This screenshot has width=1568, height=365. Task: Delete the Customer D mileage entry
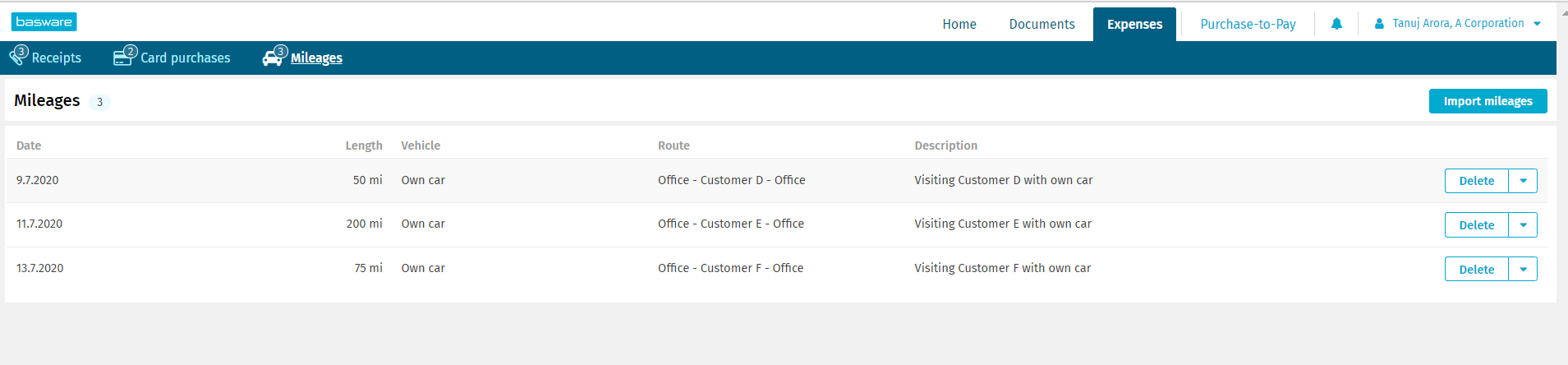pyautogui.click(x=1476, y=181)
